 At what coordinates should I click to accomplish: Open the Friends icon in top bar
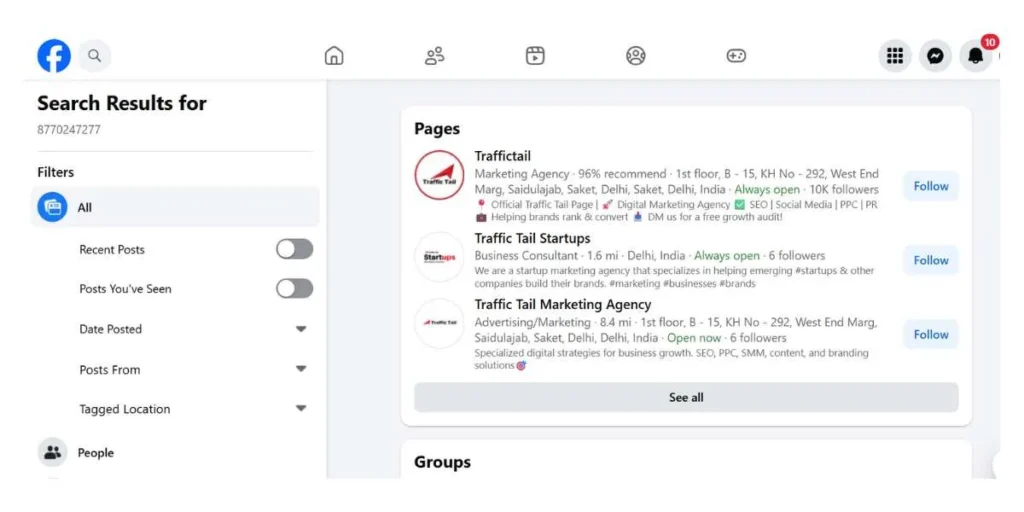pyautogui.click(x=434, y=56)
